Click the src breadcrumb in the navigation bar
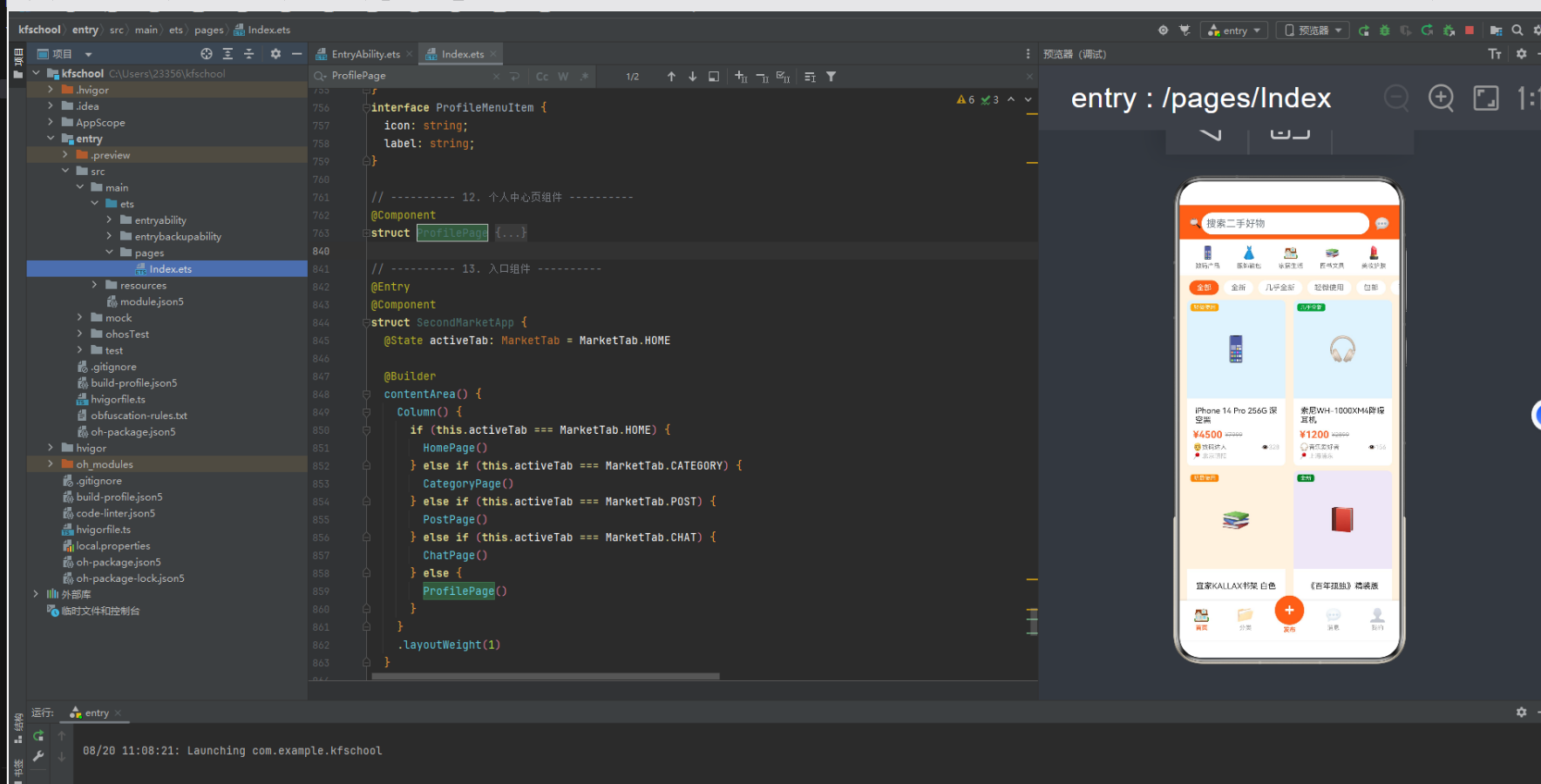Screen dimensions: 1541x784 click(x=117, y=30)
